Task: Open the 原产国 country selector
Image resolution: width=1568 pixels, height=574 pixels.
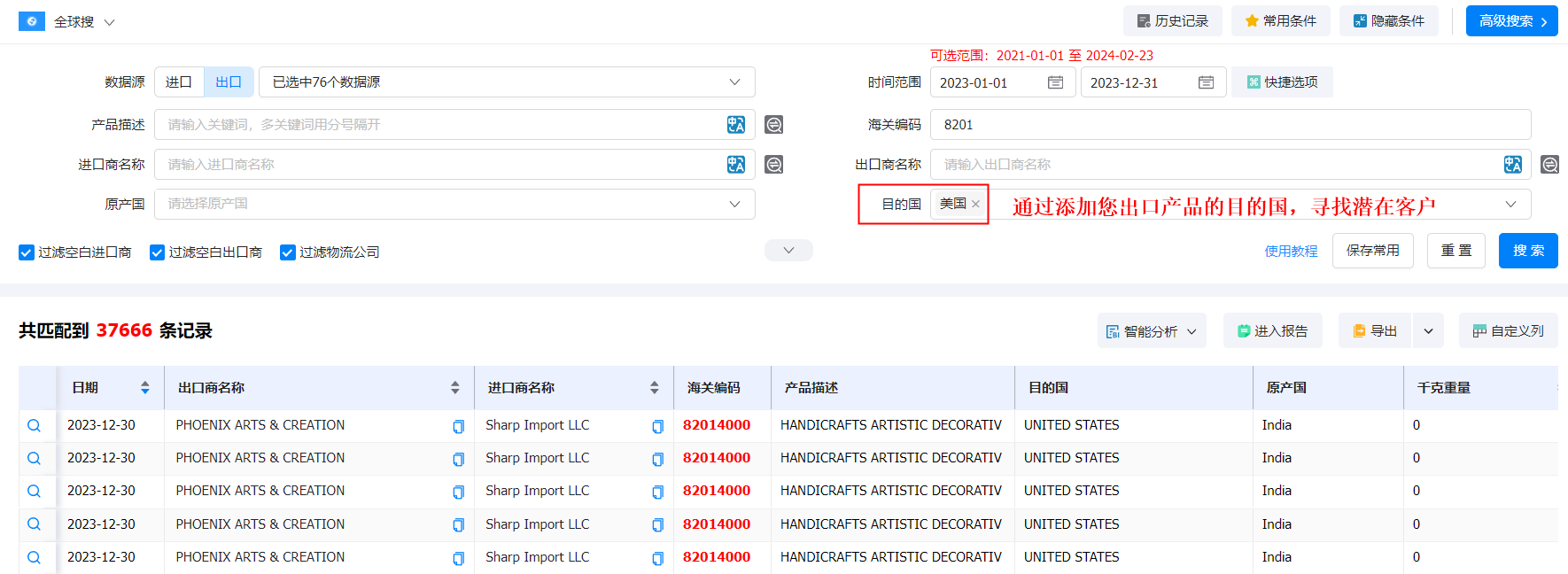Action: coord(454,204)
